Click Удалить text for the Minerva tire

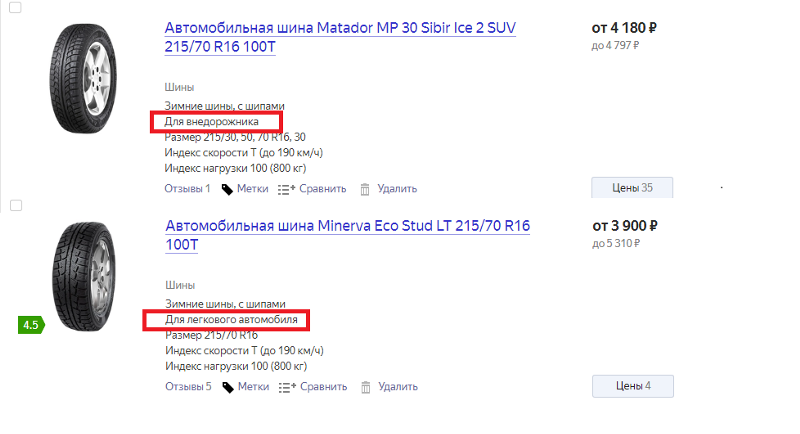398,387
